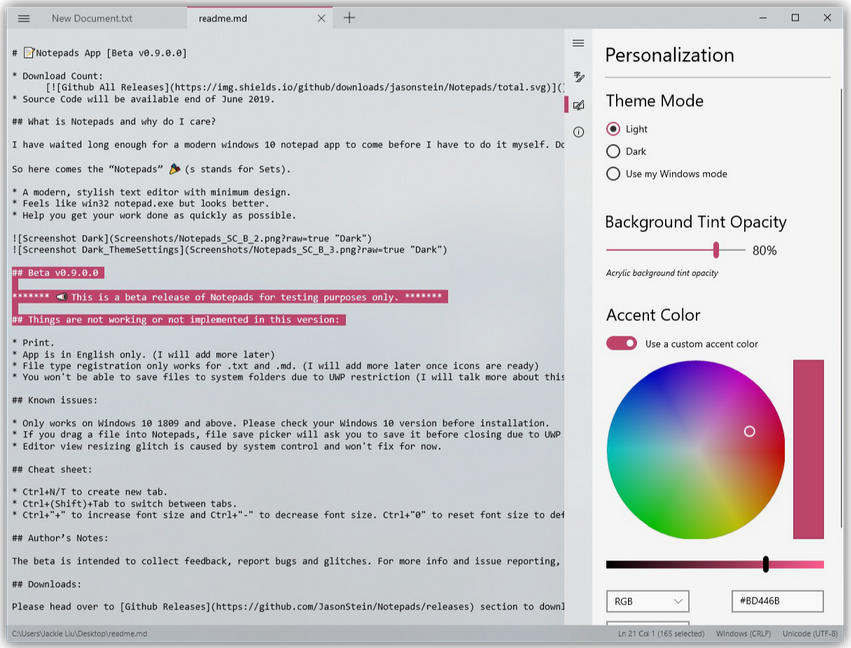Image resolution: width=851 pixels, height=648 pixels.
Task: Minimize the Notepads window
Action: click(x=763, y=18)
